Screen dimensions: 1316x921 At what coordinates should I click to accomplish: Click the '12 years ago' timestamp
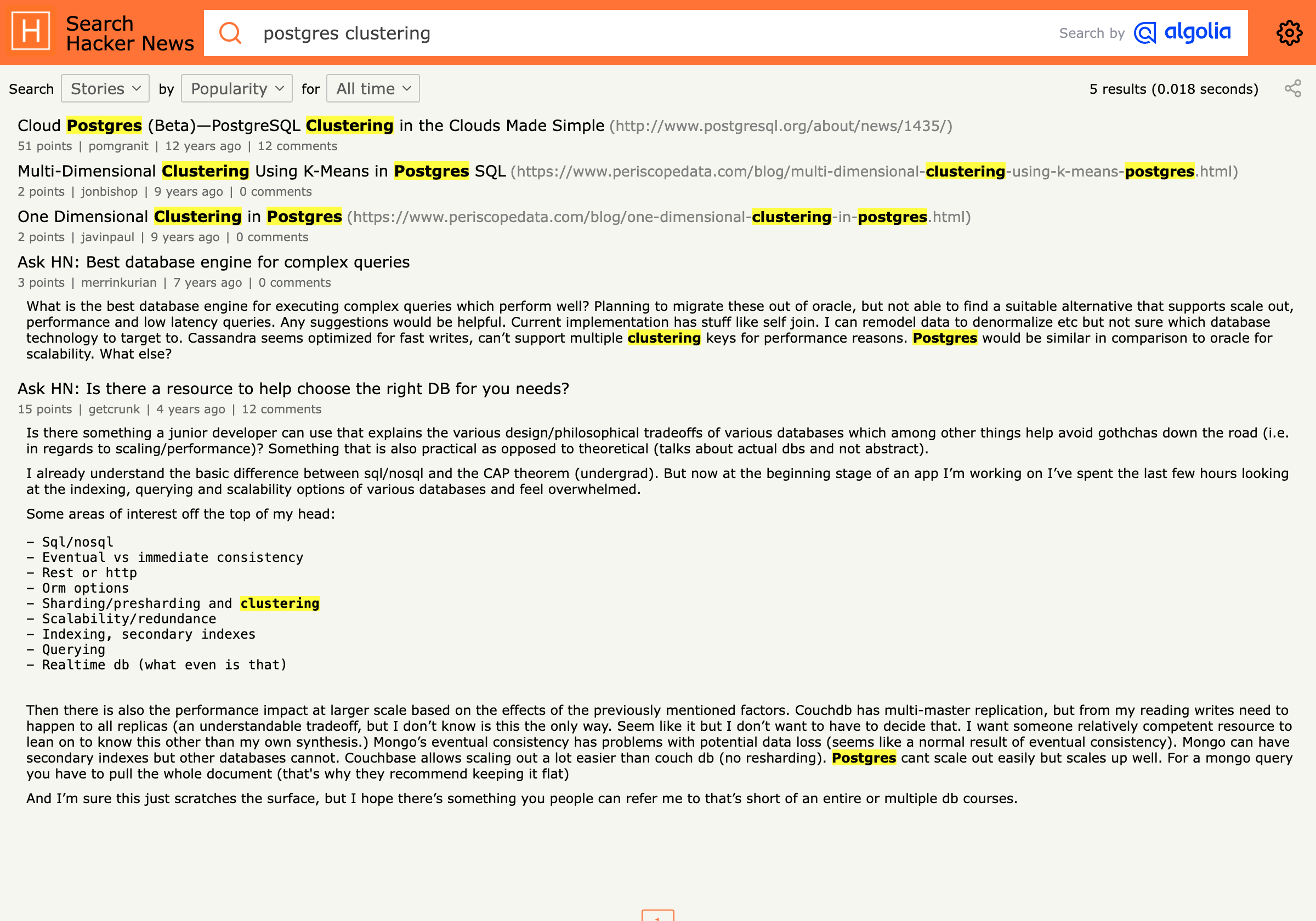203,146
